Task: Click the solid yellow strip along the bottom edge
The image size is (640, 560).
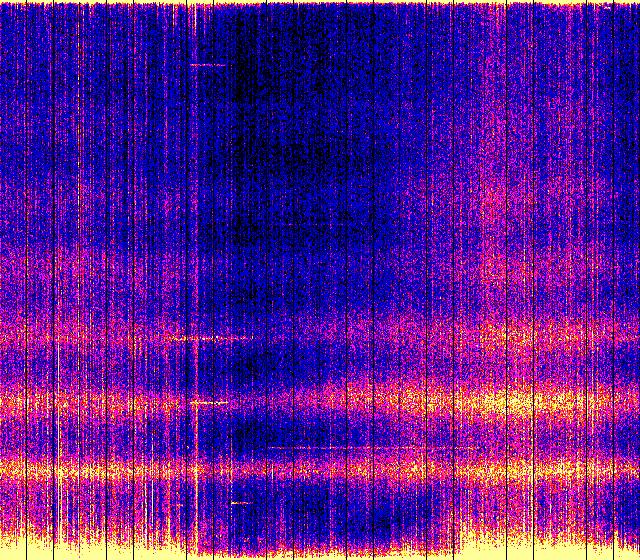Action: coord(320,553)
